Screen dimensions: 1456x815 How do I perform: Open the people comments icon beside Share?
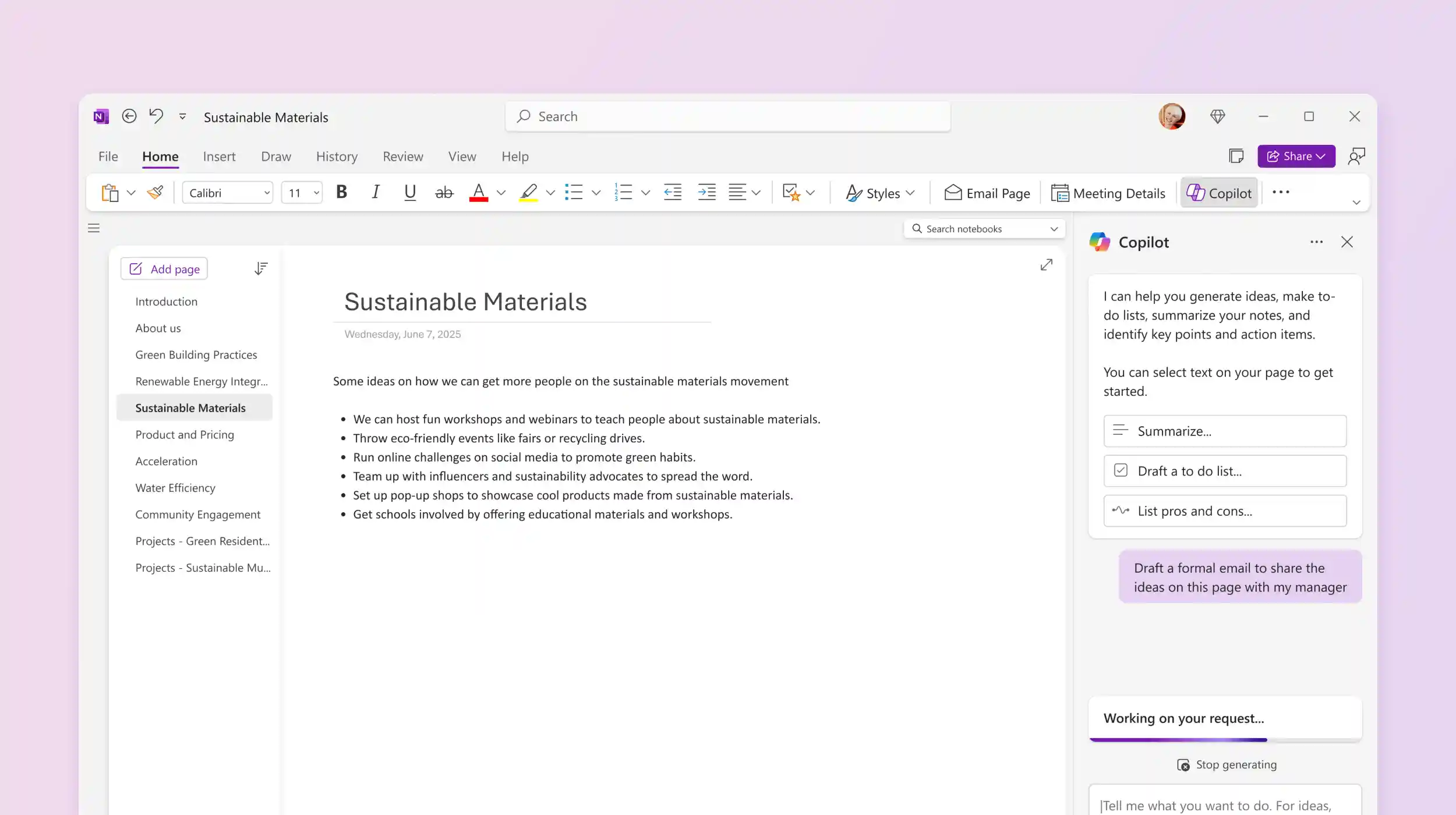pos(1356,156)
